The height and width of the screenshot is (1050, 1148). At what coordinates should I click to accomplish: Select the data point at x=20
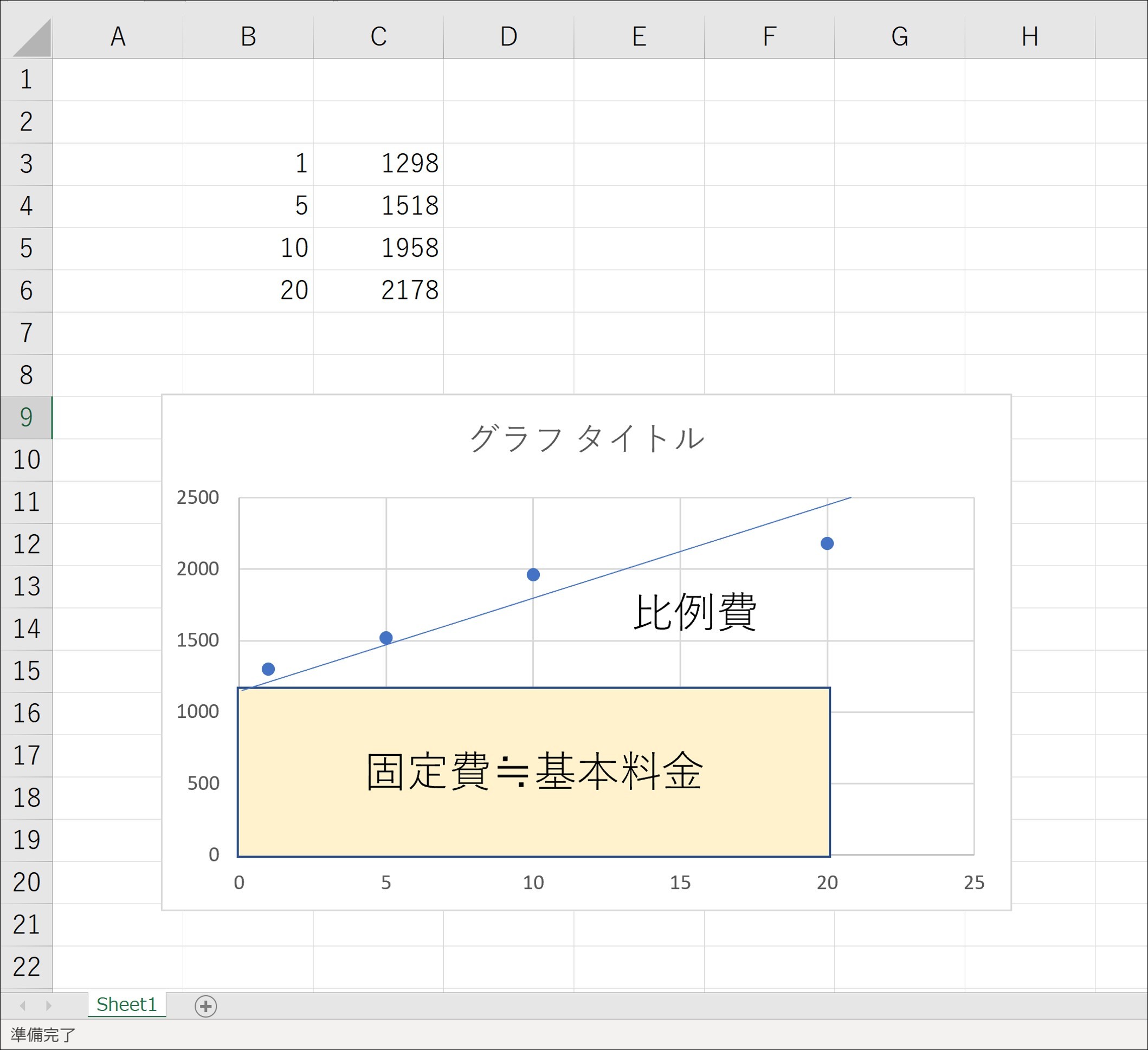[x=827, y=543]
